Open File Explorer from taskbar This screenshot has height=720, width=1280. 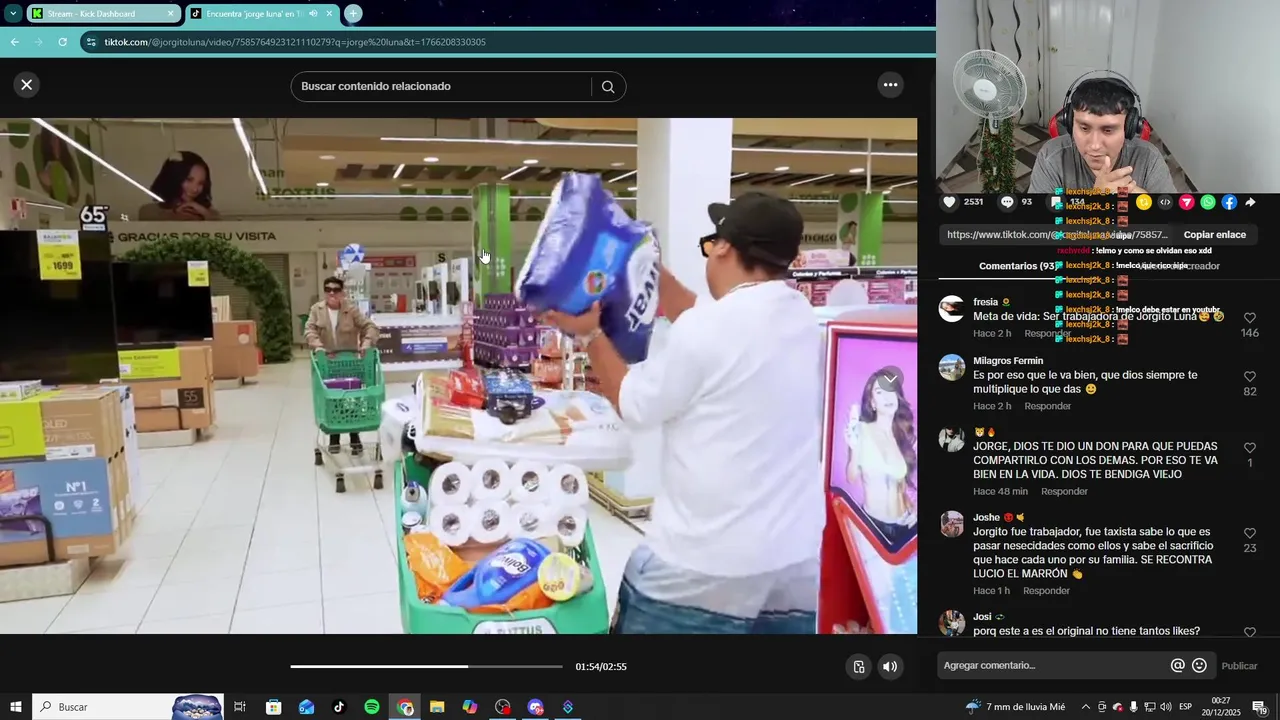click(x=437, y=707)
